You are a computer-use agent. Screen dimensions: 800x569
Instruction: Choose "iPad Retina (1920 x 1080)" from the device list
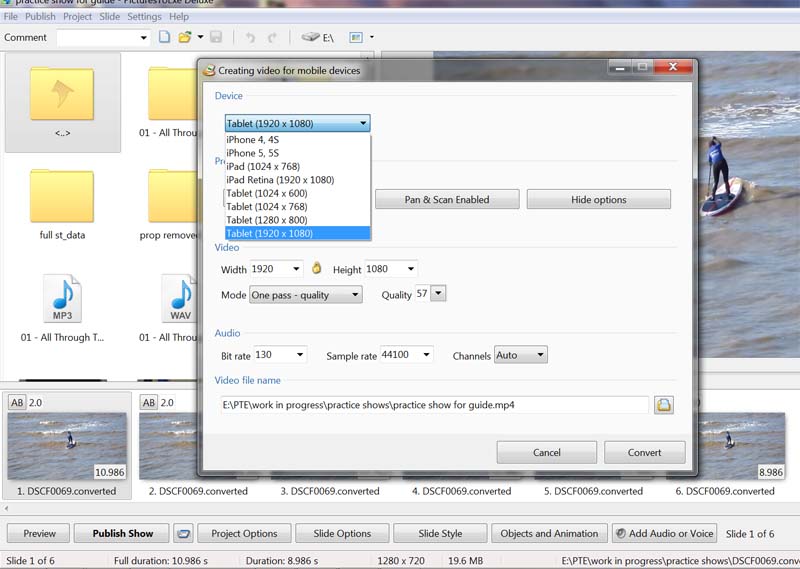pos(280,180)
